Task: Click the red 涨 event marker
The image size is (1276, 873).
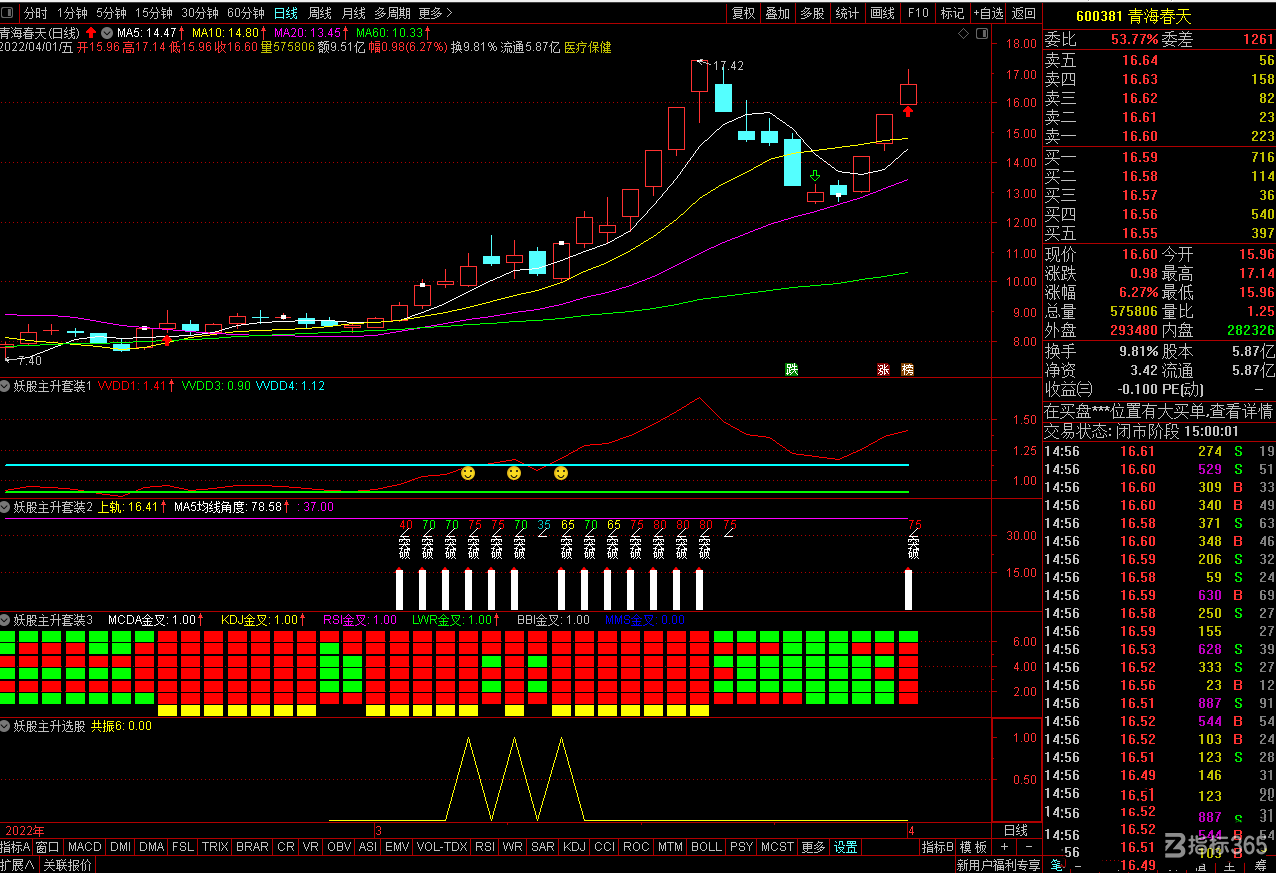Action: 883,369
